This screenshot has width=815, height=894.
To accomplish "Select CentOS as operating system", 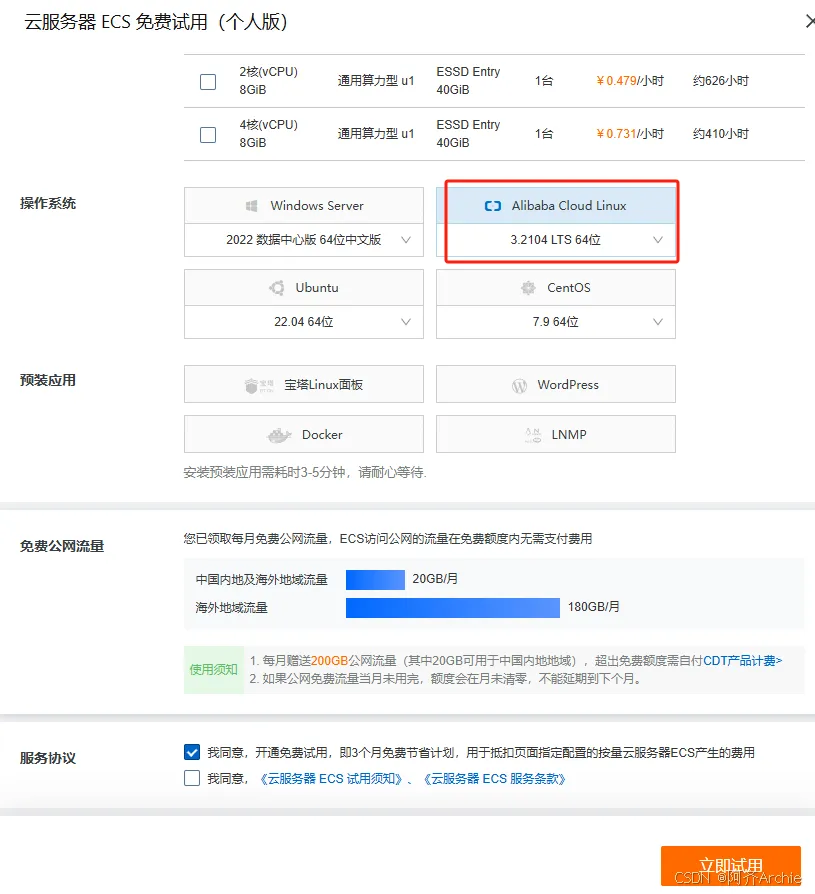I will (556, 287).
